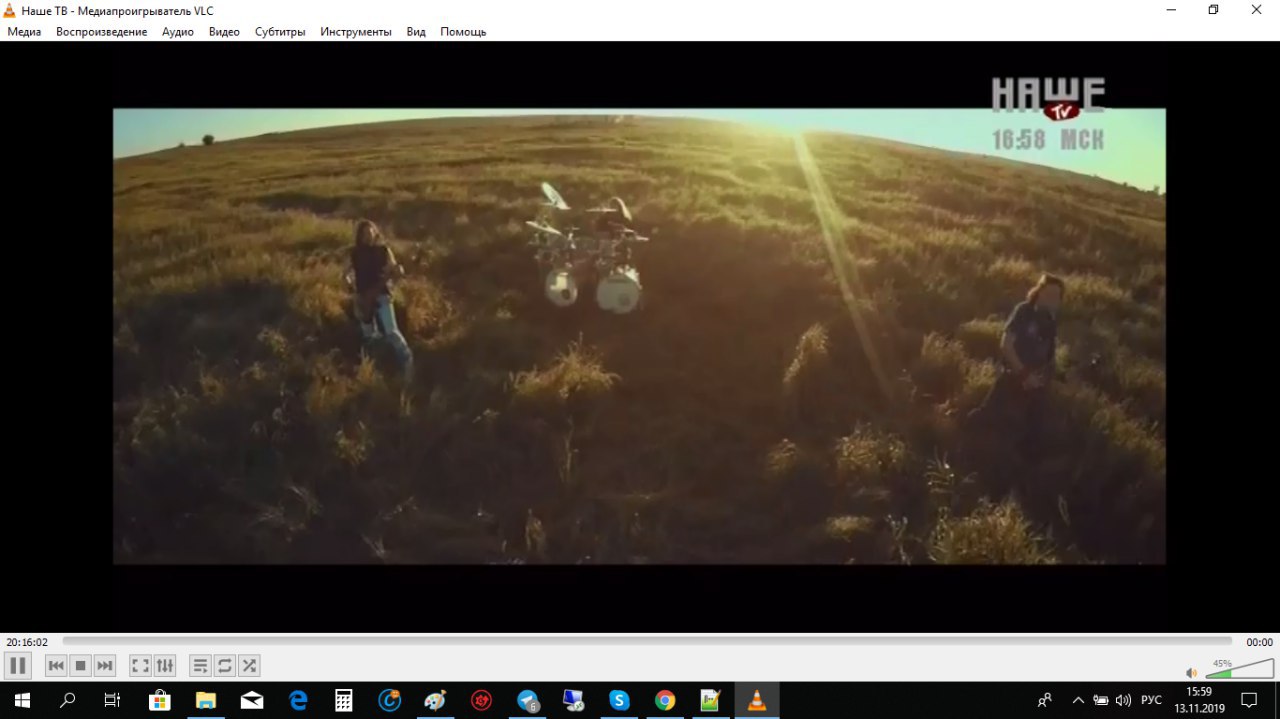Skip to next media item
1280x719 pixels.
(105, 665)
